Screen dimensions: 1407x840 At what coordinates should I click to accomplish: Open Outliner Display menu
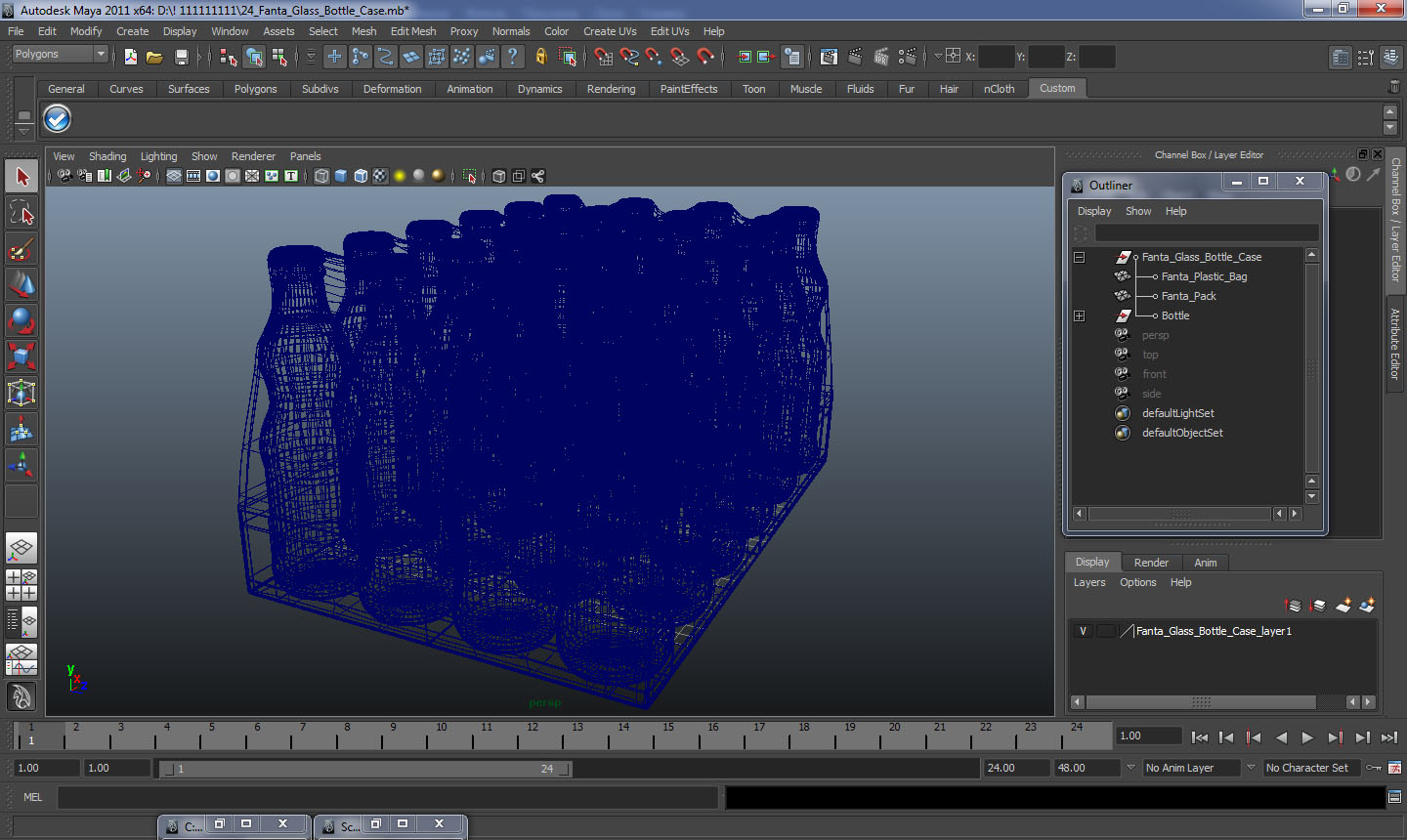click(x=1094, y=211)
